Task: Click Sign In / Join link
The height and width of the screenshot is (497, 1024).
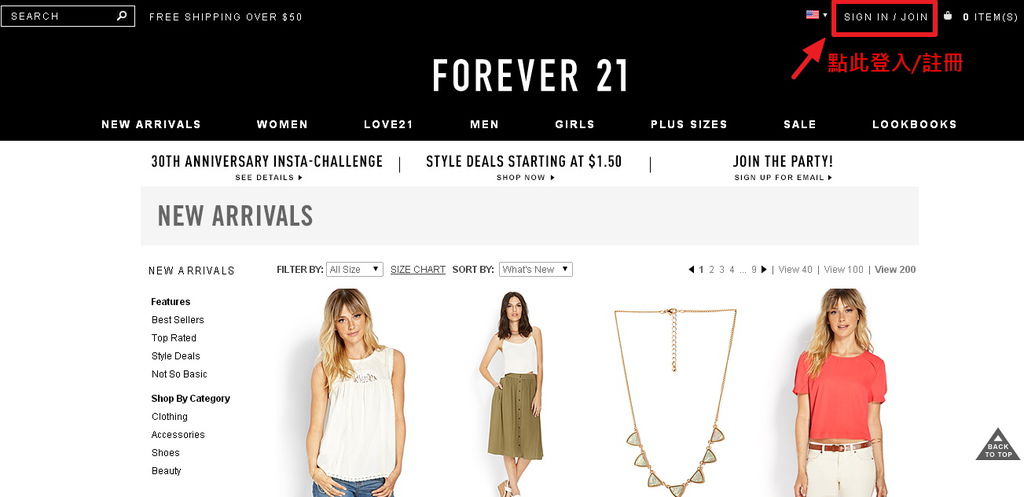Action: pos(886,17)
